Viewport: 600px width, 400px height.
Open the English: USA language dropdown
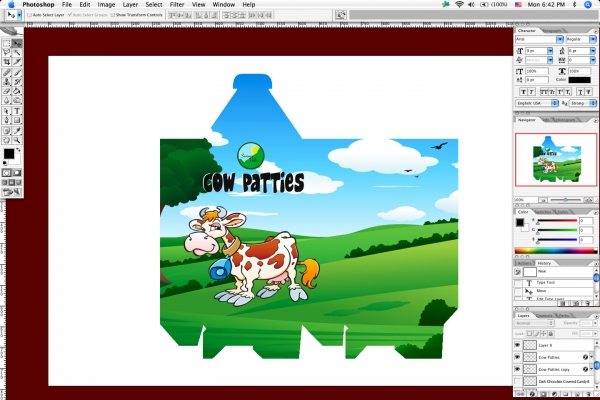(x=537, y=103)
